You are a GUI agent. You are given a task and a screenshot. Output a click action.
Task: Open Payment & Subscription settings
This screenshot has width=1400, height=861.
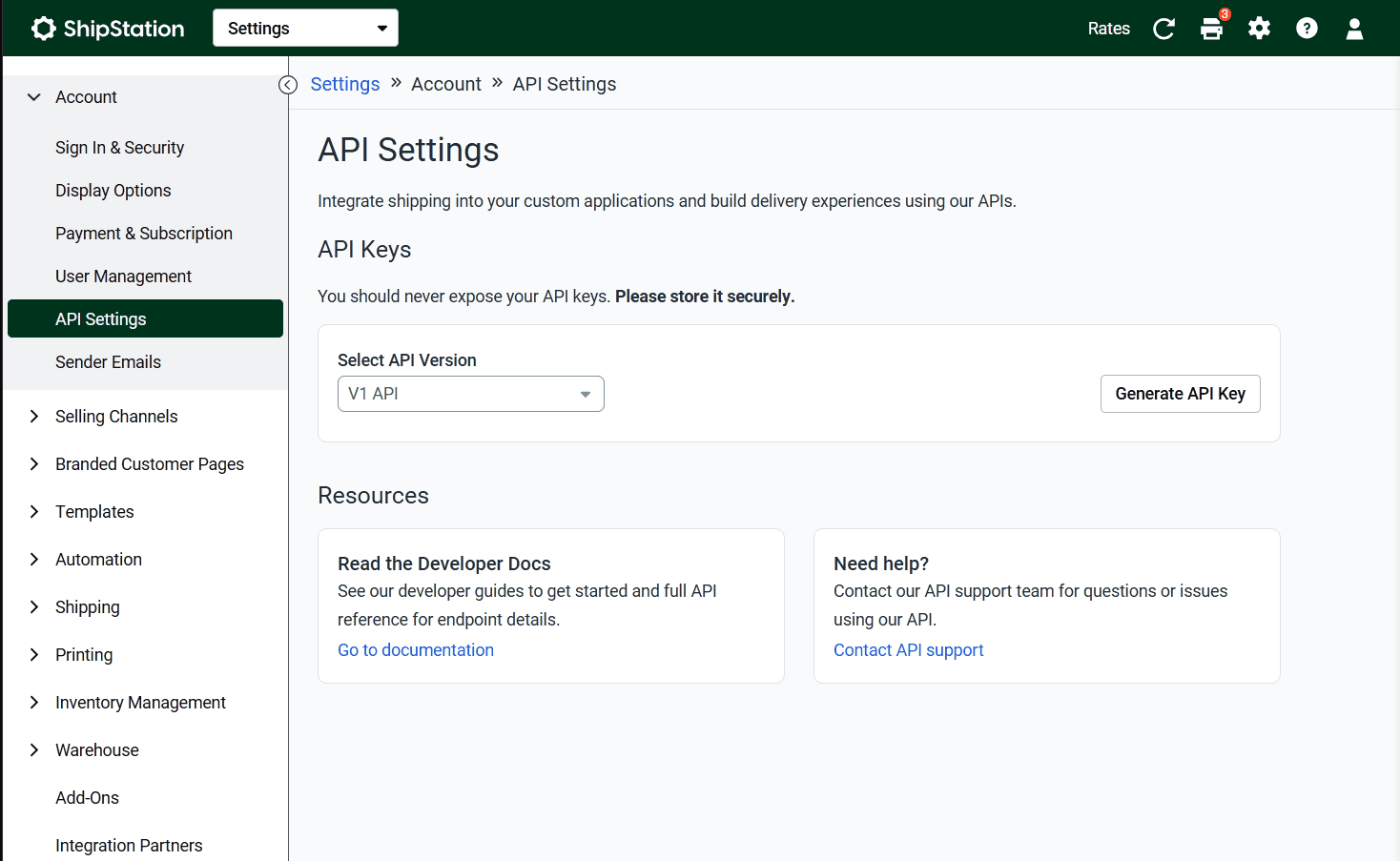pos(144,234)
